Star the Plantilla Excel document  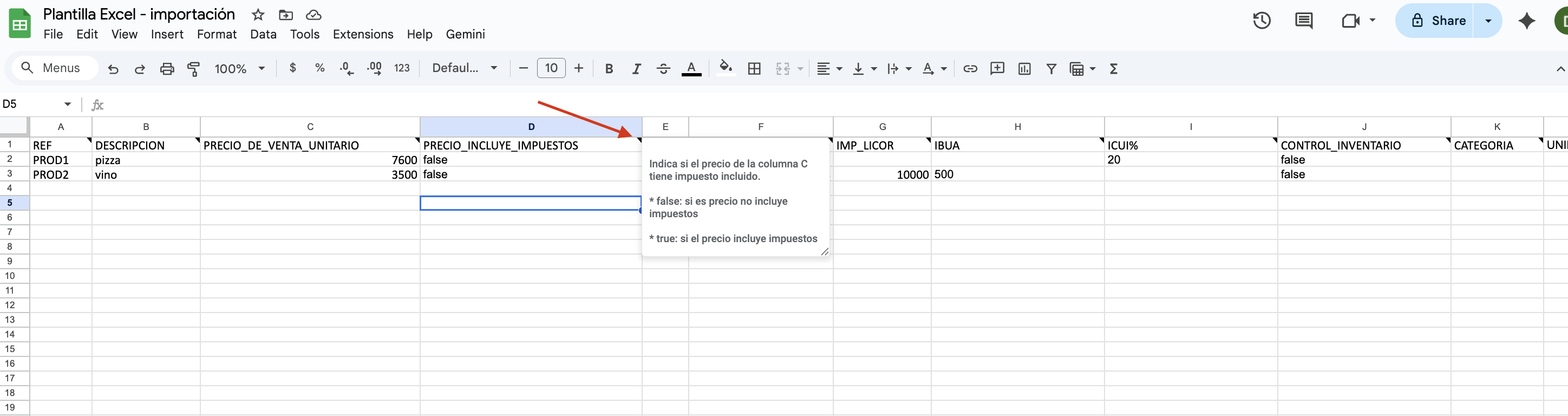(x=258, y=15)
